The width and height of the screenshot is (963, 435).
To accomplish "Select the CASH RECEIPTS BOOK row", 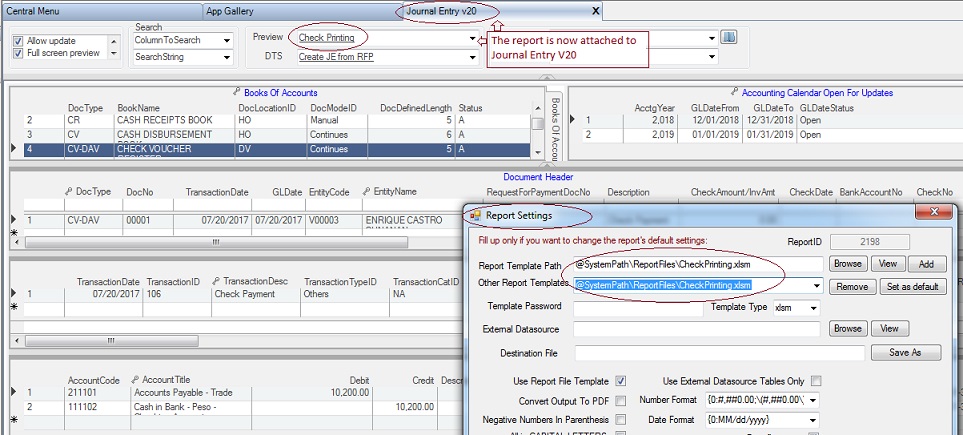I will coord(277,120).
